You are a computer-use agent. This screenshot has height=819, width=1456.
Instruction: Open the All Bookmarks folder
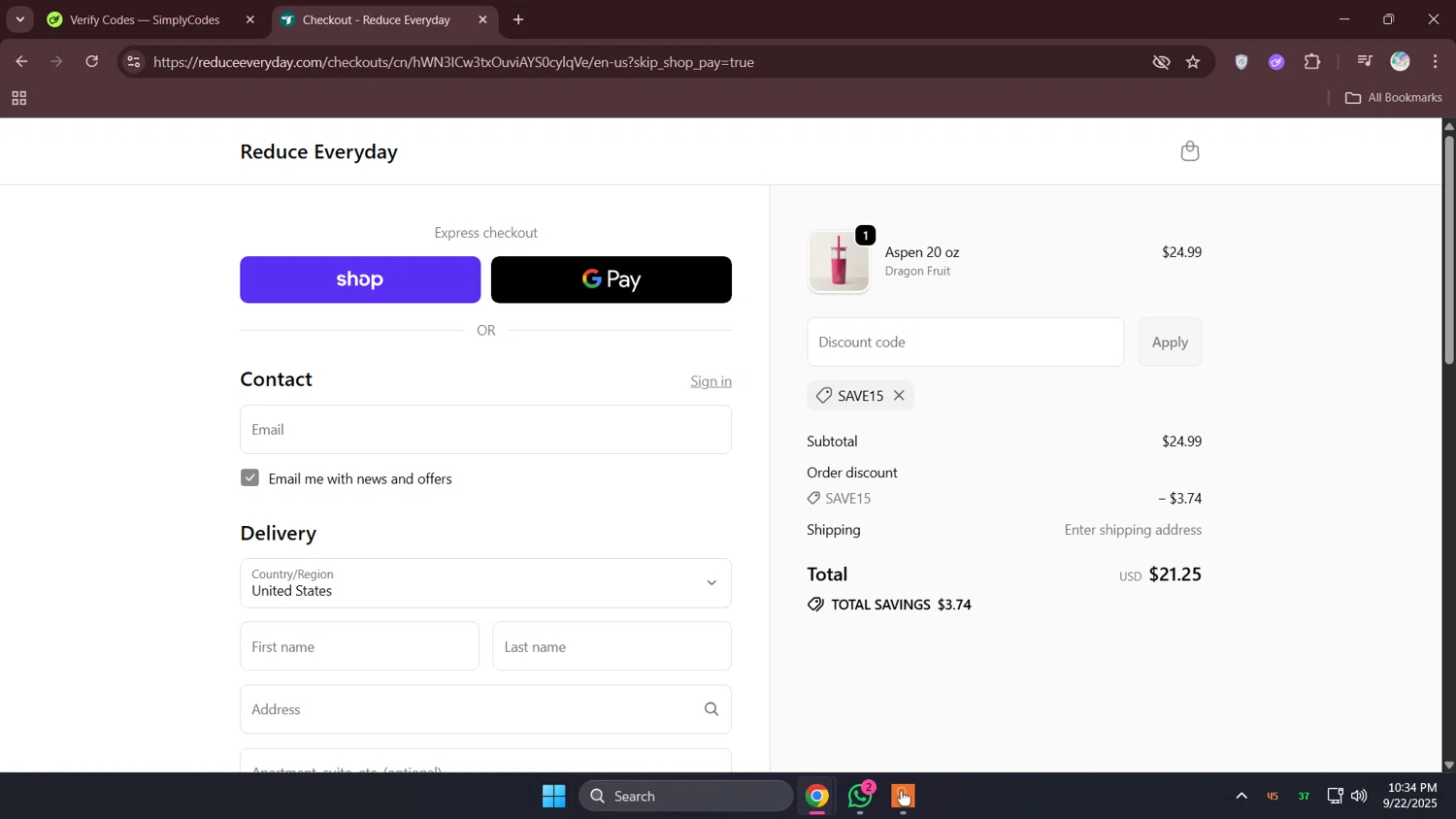point(1394,98)
